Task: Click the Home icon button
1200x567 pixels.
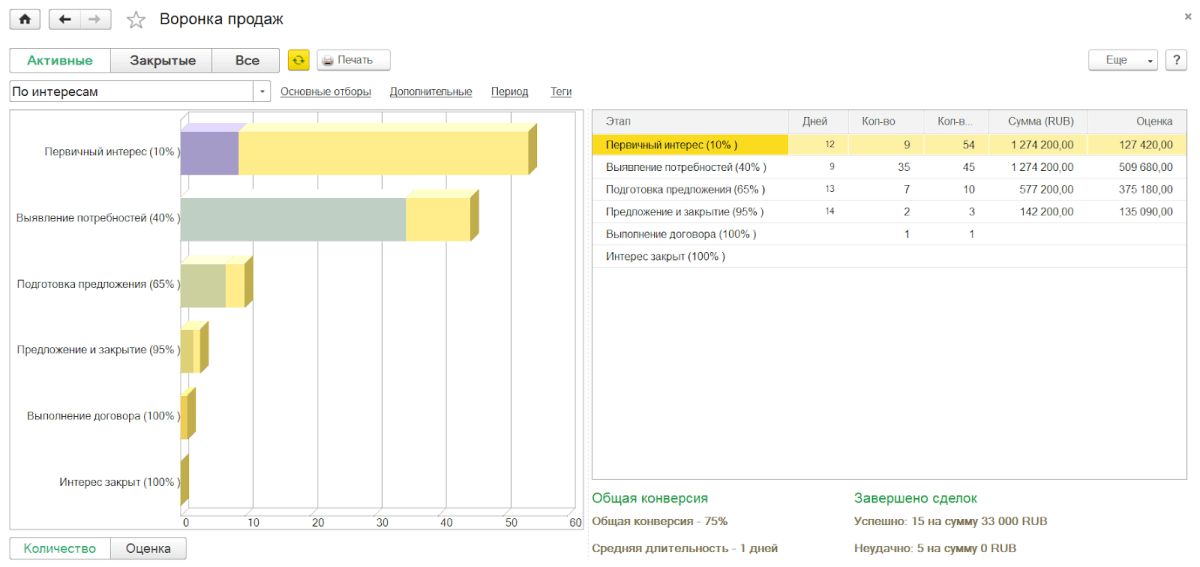Action: coord(25,19)
